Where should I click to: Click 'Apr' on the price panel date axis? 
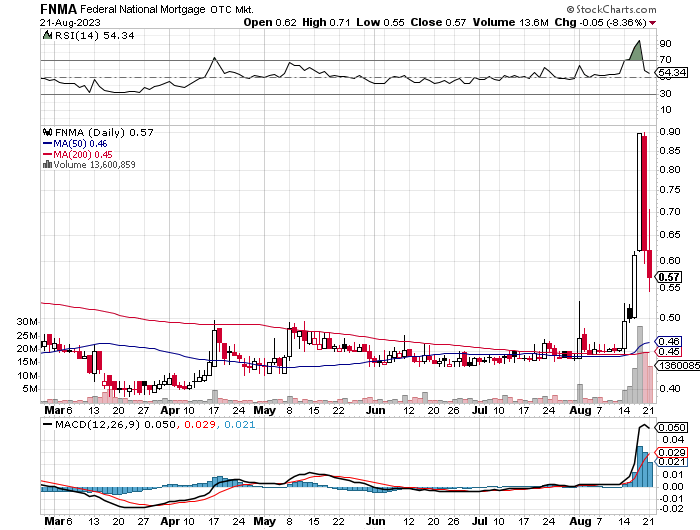coord(170,410)
